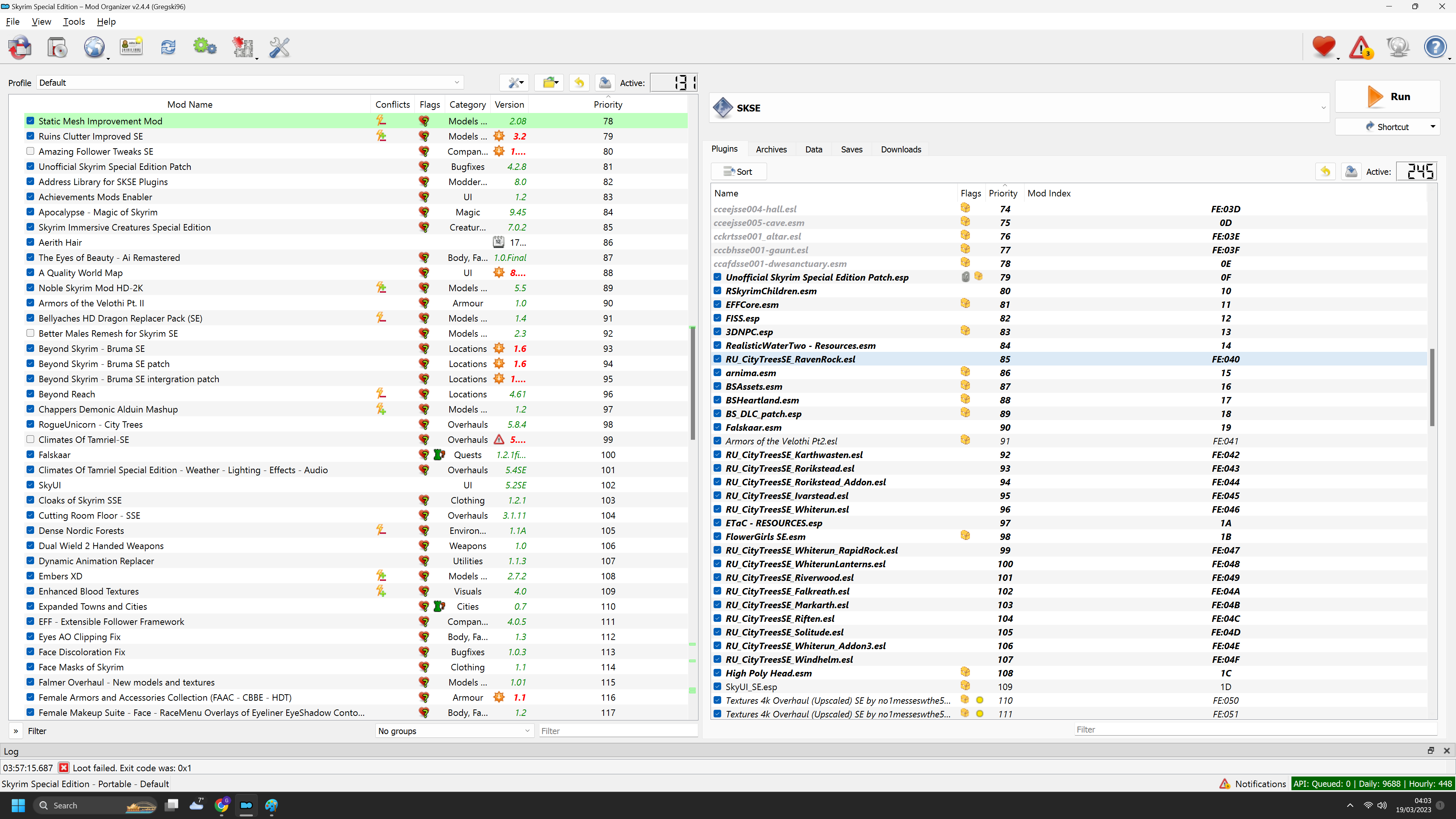Click the Windows Start button
Screen dimensions: 1456x819
pos(18,805)
